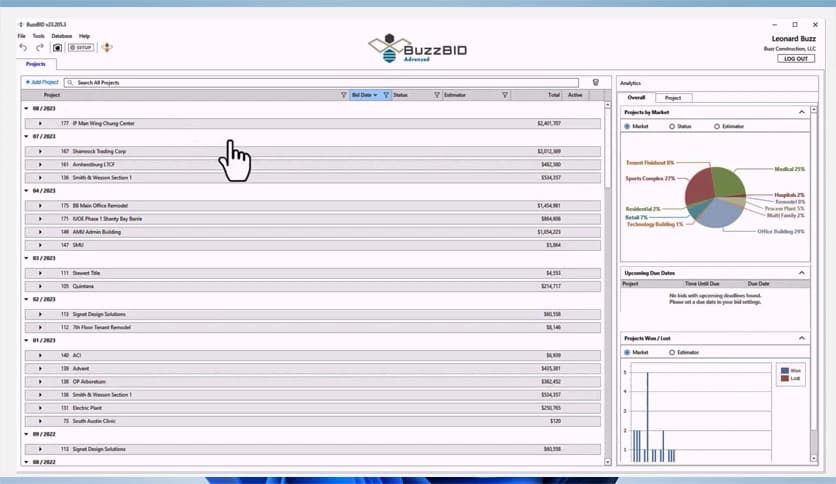The height and width of the screenshot is (484, 836).
Task: Click the red Lost legend swatch
Action: tap(785, 378)
